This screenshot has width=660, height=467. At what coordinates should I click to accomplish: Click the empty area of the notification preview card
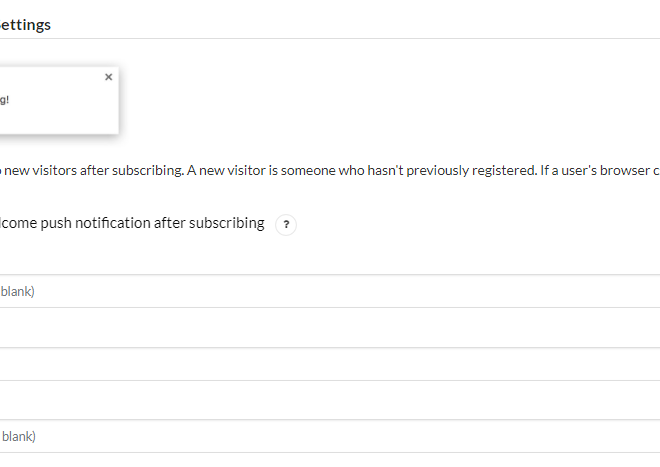click(59, 116)
